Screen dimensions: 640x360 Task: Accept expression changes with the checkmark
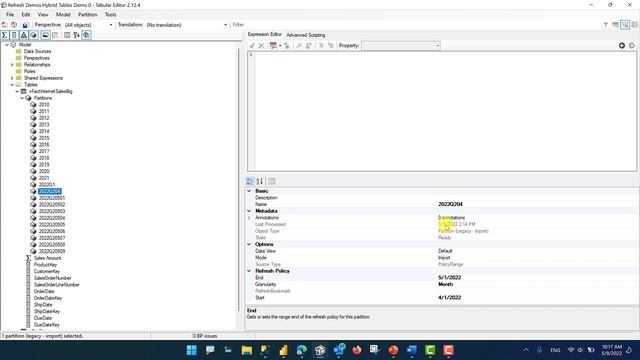coord(252,46)
